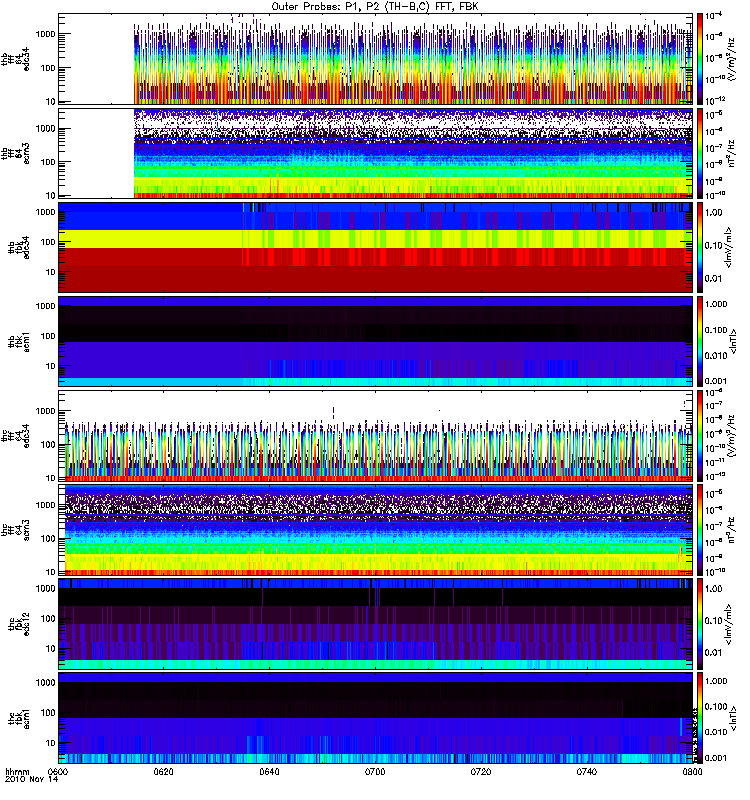This screenshot has width=750, height=800.
Task: Click '<|nT|>' unit label of thb fbk scm1
Action: pyautogui.click(x=734, y=341)
